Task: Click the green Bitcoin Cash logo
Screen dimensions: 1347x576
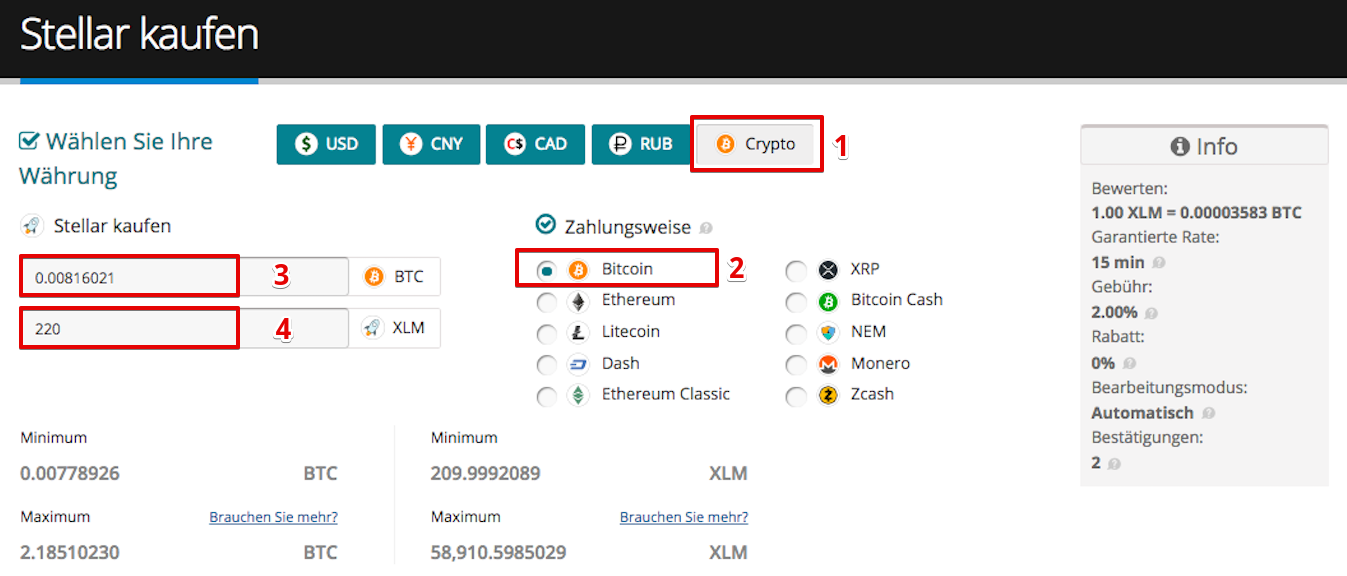Action: tap(827, 301)
